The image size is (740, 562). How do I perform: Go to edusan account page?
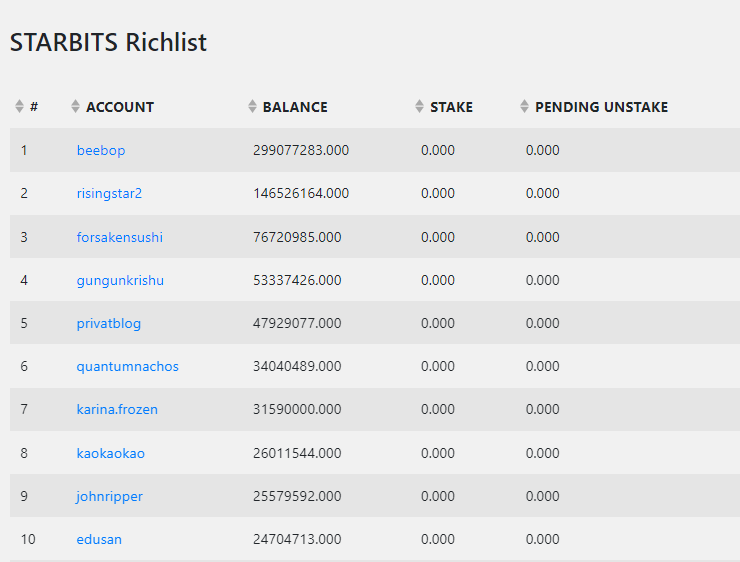(x=99, y=539)
